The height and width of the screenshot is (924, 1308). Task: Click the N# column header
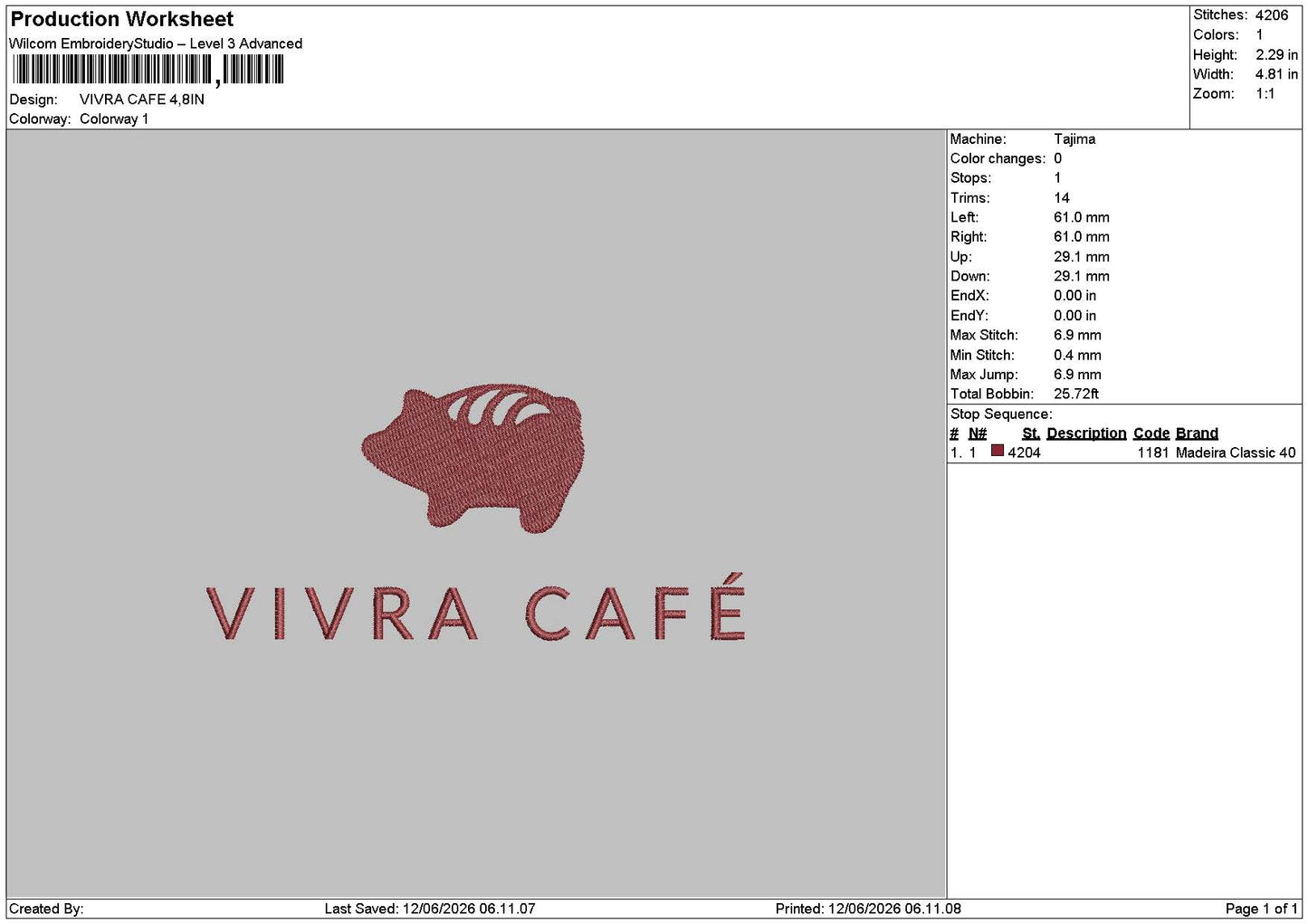(x=978, y=433)
